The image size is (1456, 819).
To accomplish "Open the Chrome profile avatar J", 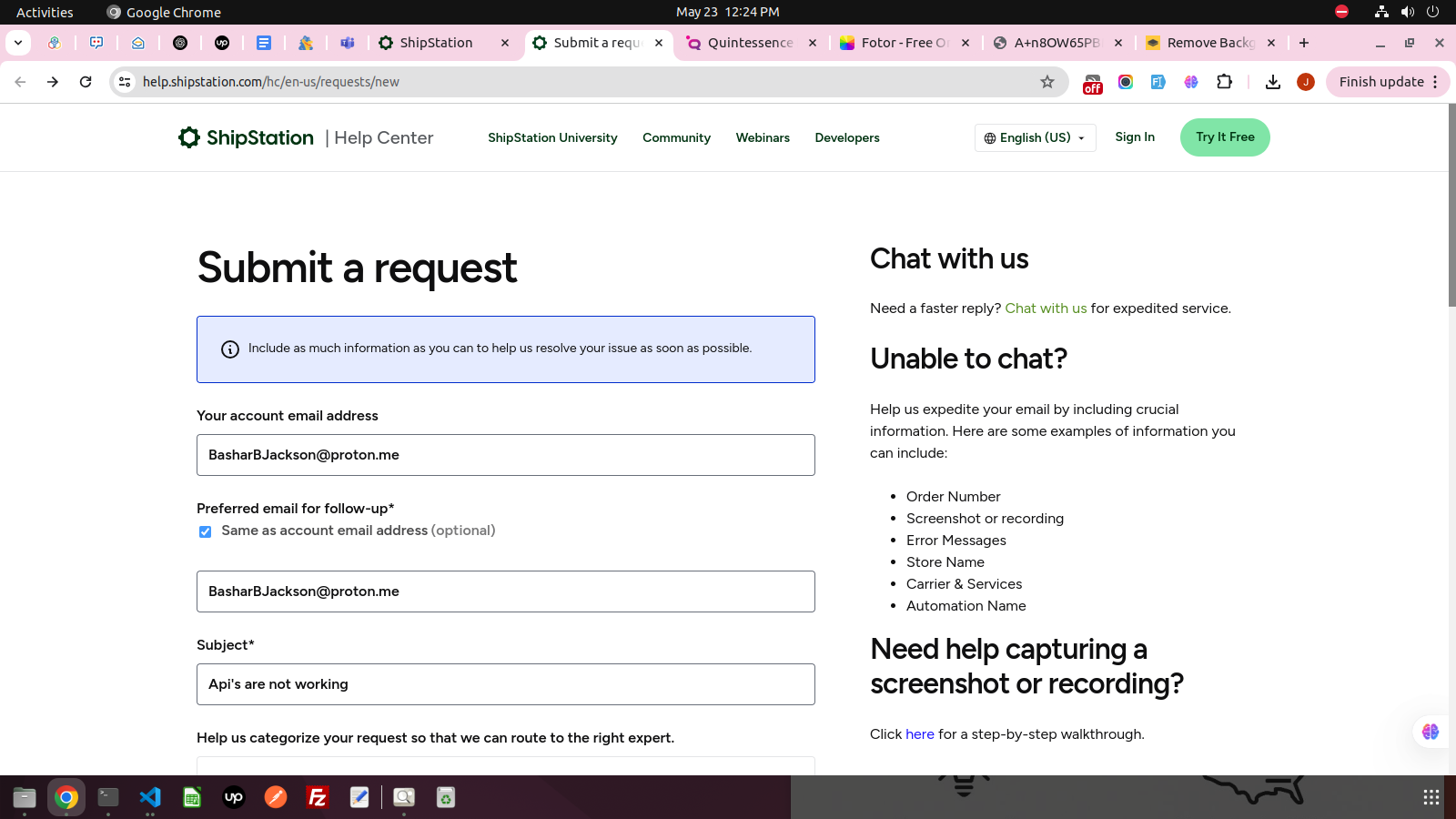I will pyautogui.click(x=1306, y=82).
